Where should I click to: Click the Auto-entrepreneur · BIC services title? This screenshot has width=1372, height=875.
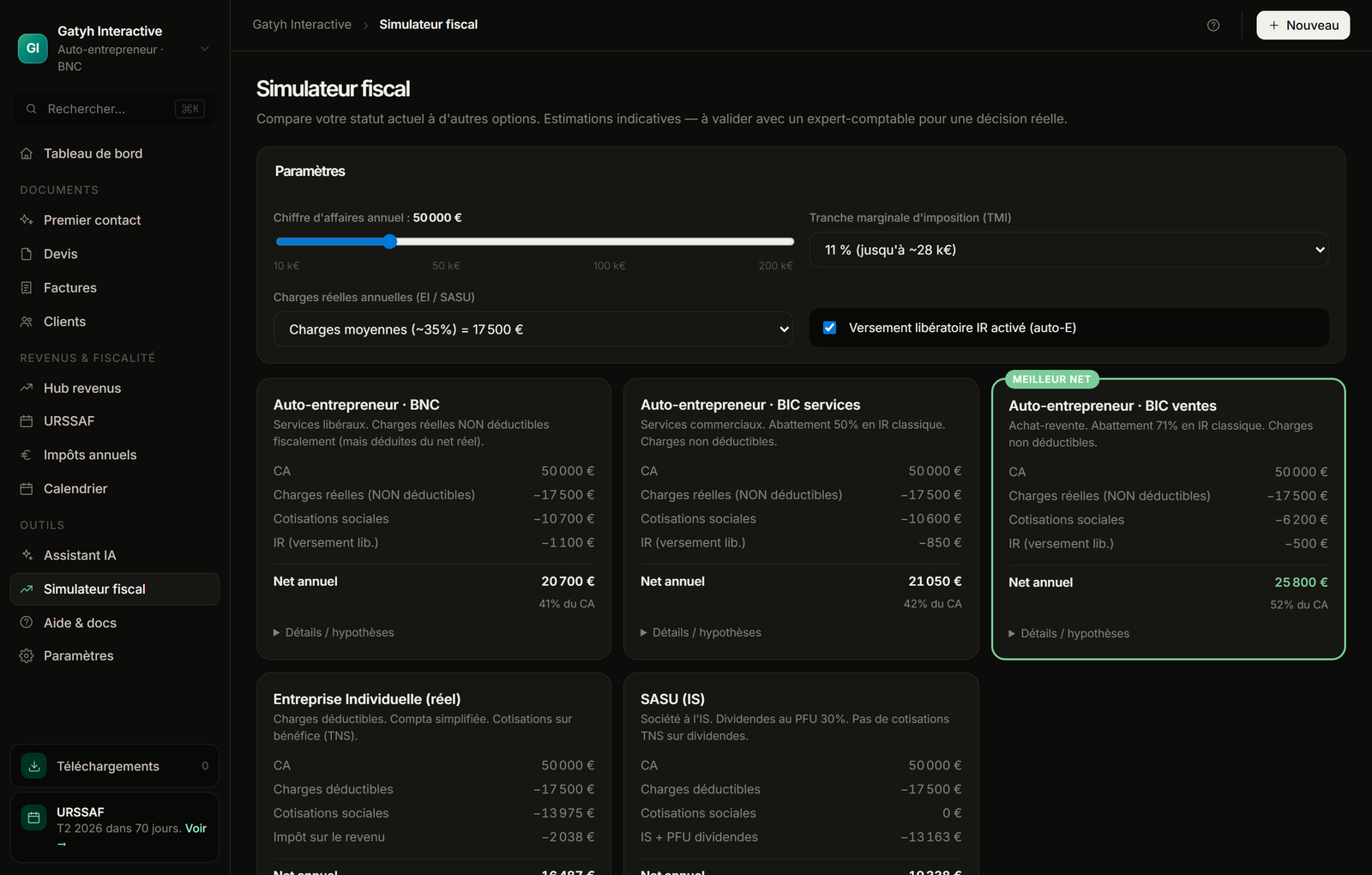pos(750,405)
